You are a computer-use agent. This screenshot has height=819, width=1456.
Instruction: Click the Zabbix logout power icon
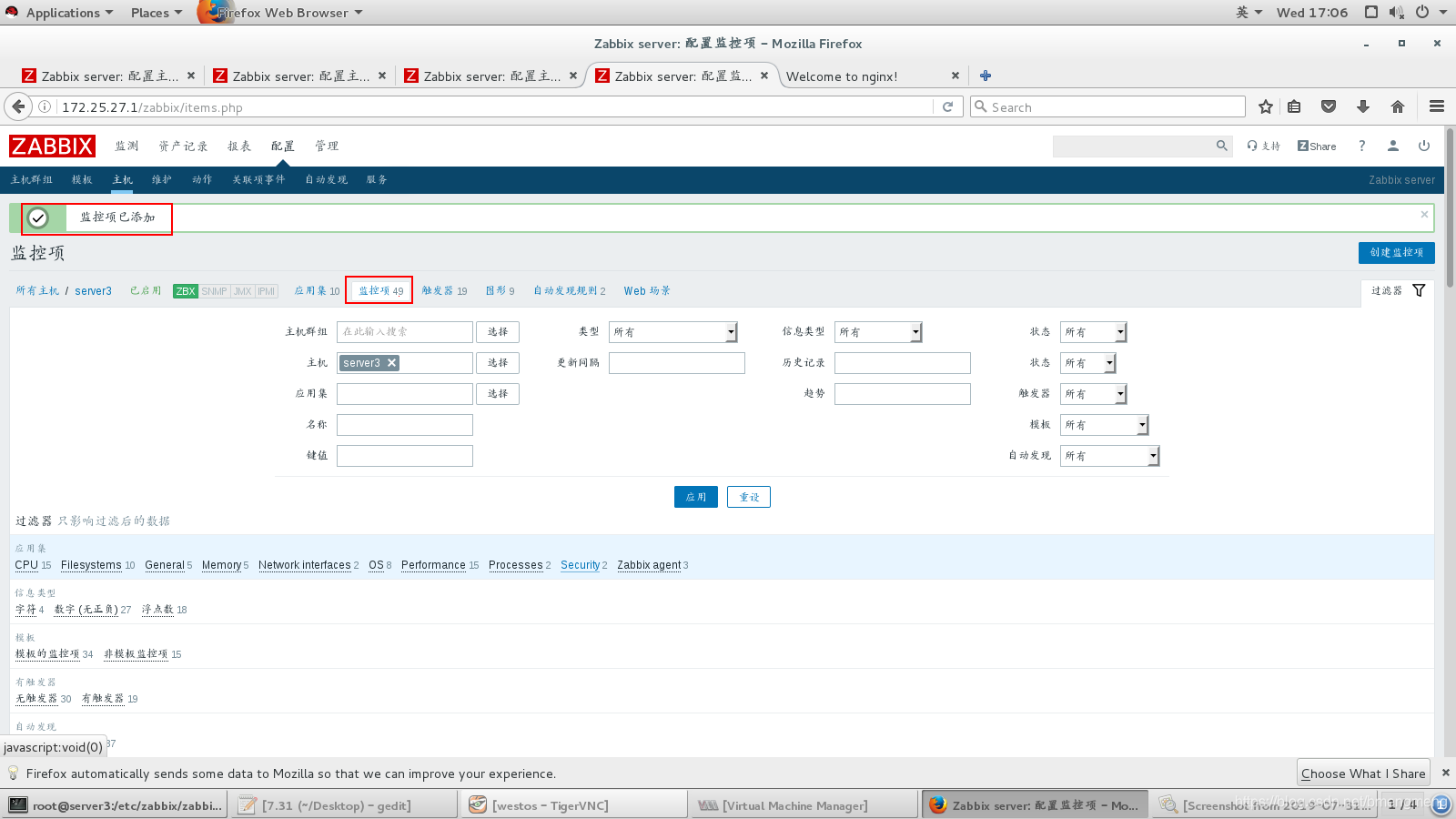pos(1424,146)
